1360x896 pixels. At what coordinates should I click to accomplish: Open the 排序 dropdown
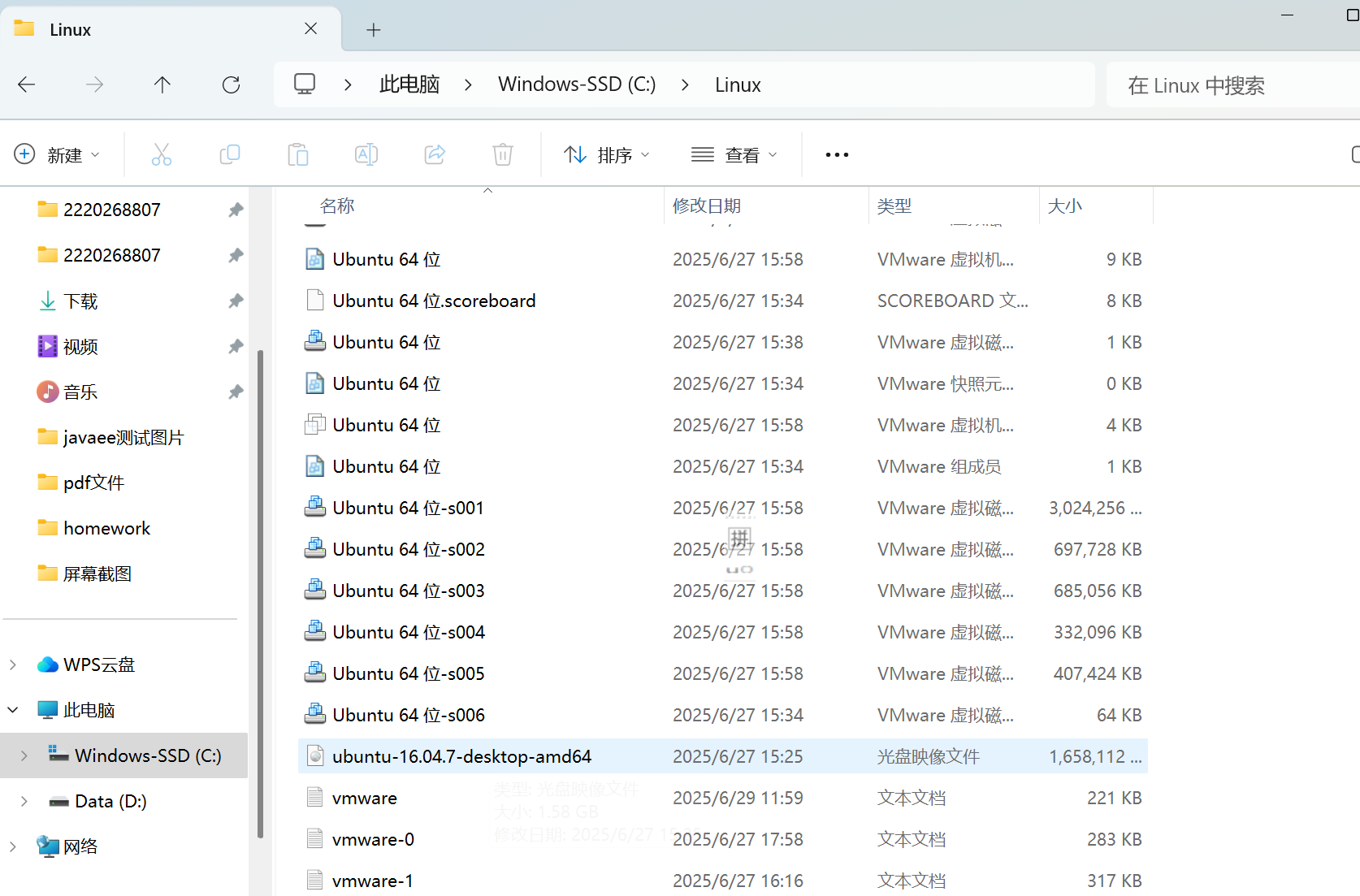point(607,154)
